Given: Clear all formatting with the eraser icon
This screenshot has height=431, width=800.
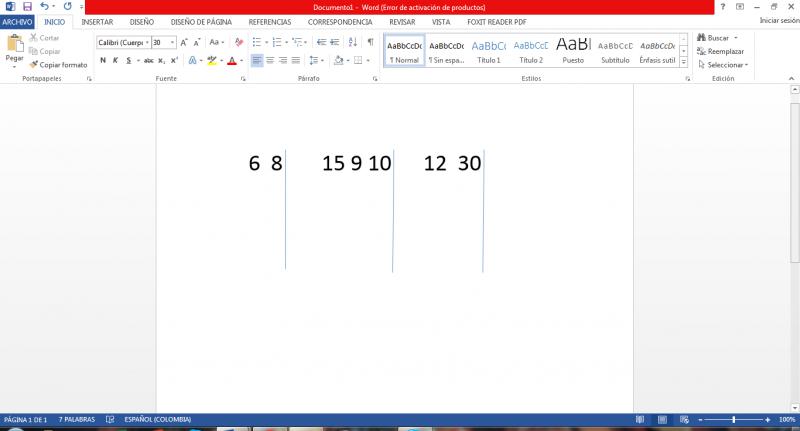Looking at the screenshot, I should tap(238, 42).
